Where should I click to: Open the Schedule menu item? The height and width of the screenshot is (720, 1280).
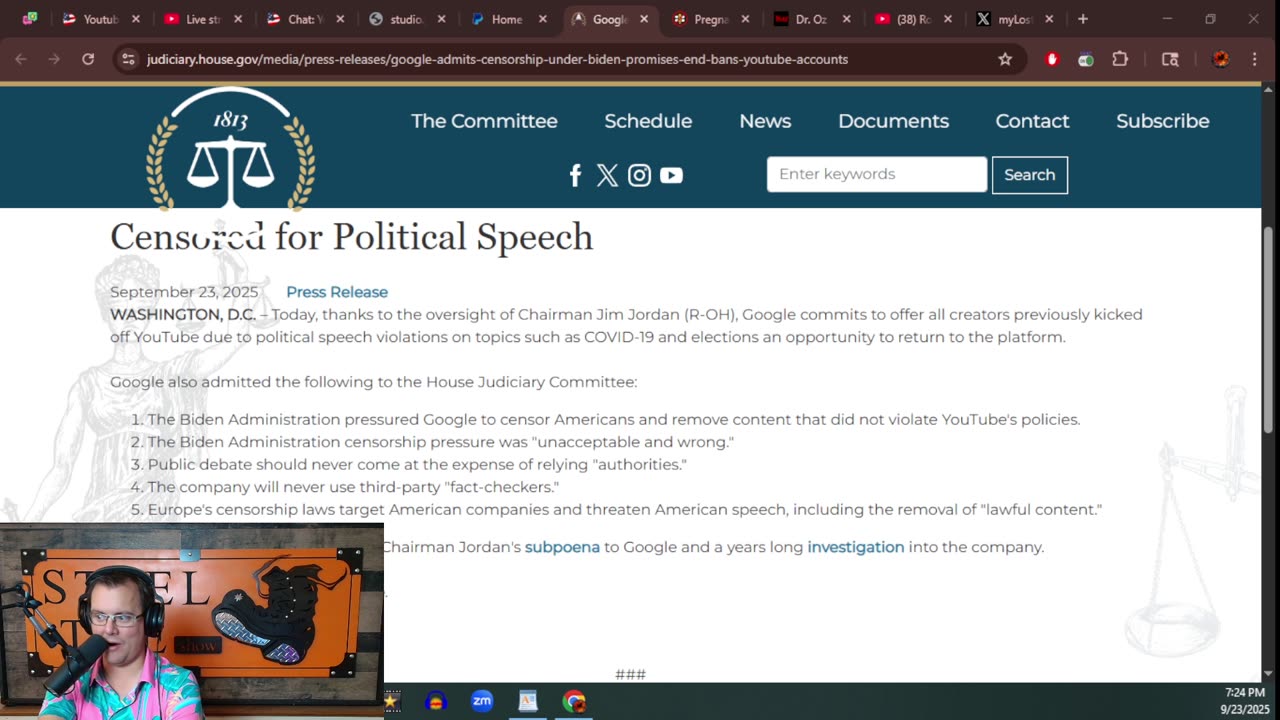click(x=648, y=121)
